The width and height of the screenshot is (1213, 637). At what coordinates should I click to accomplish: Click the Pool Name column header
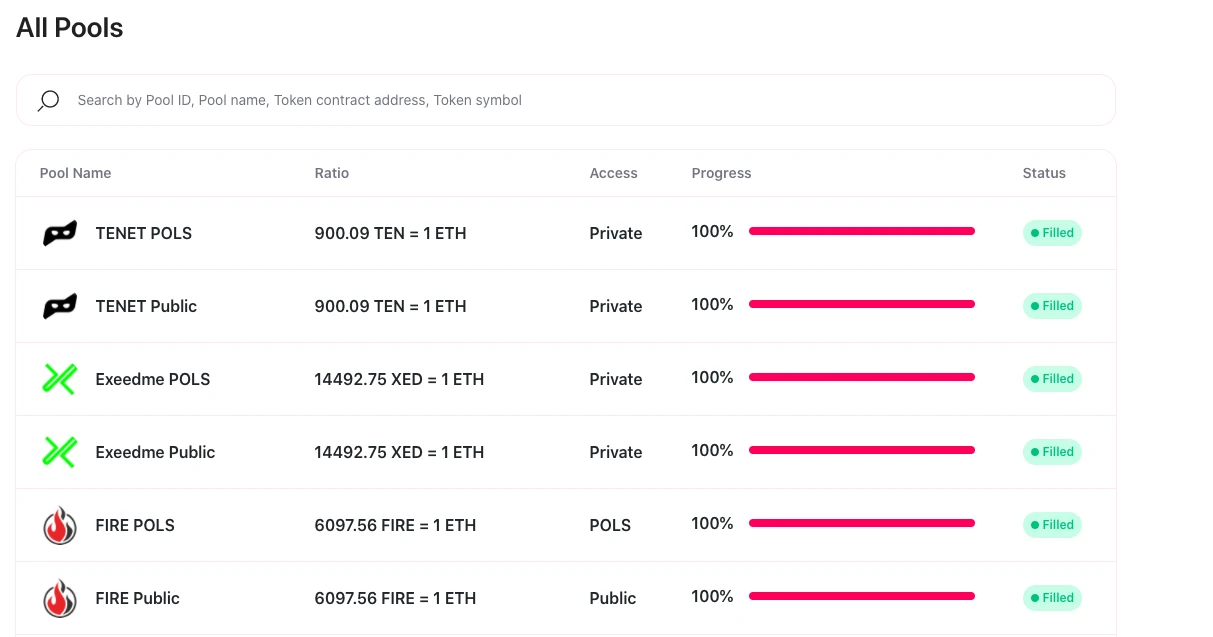point(75,173)
